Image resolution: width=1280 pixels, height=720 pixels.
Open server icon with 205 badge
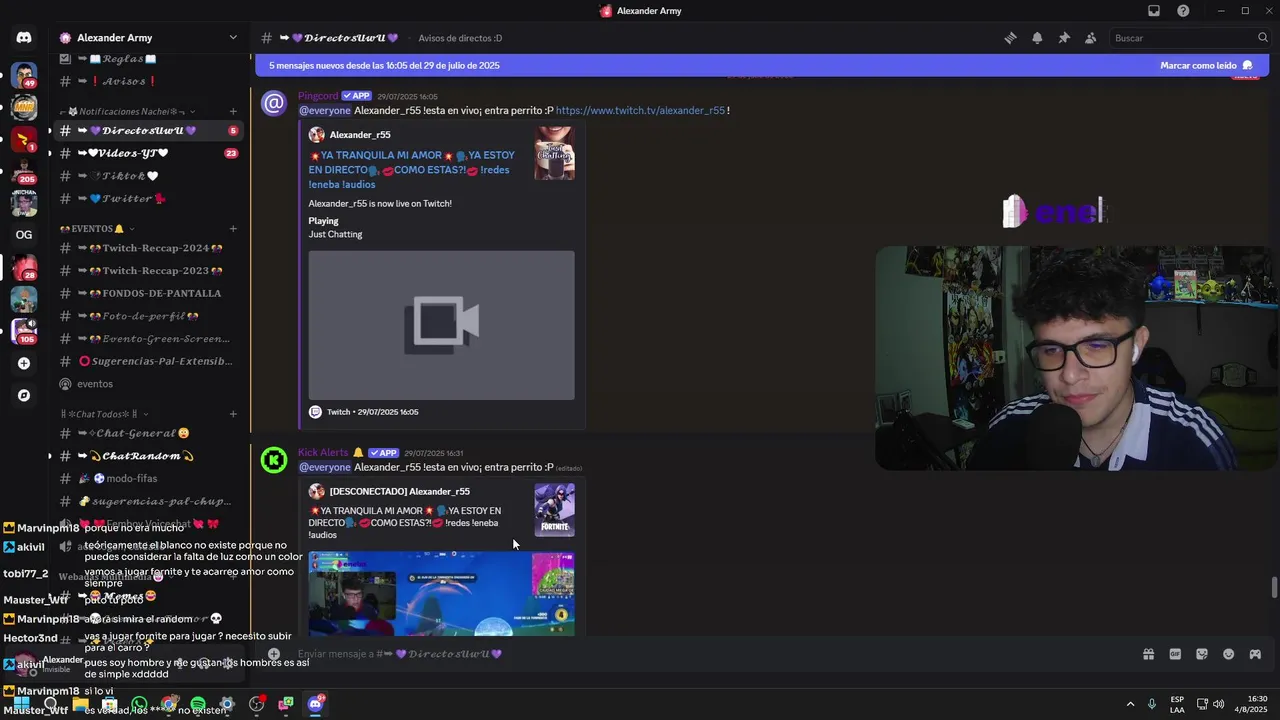(24, 171)
